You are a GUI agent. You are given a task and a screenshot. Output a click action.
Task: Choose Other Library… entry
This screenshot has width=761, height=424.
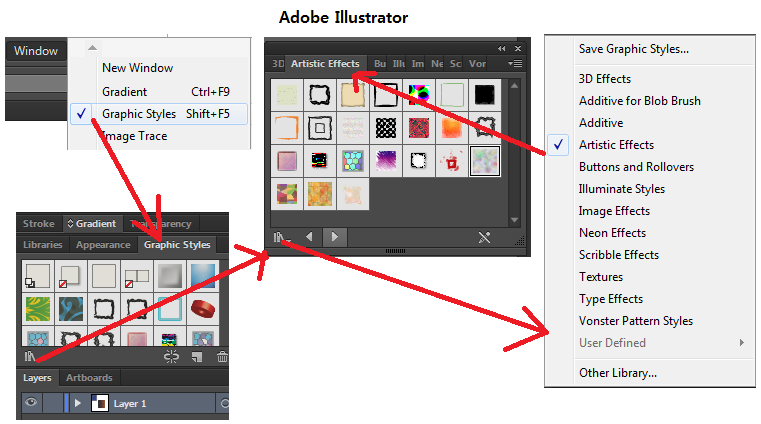(618, 373)
